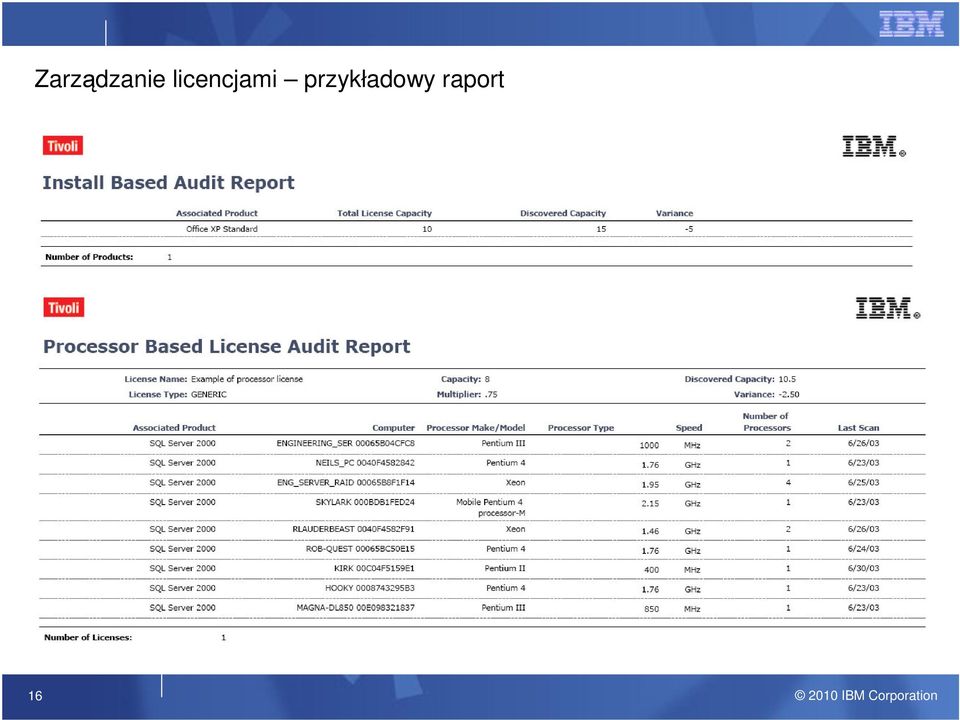Click the speed value 850 for MAGNA-DL850
Screen dimensions: 960x720
coord(651,609)
